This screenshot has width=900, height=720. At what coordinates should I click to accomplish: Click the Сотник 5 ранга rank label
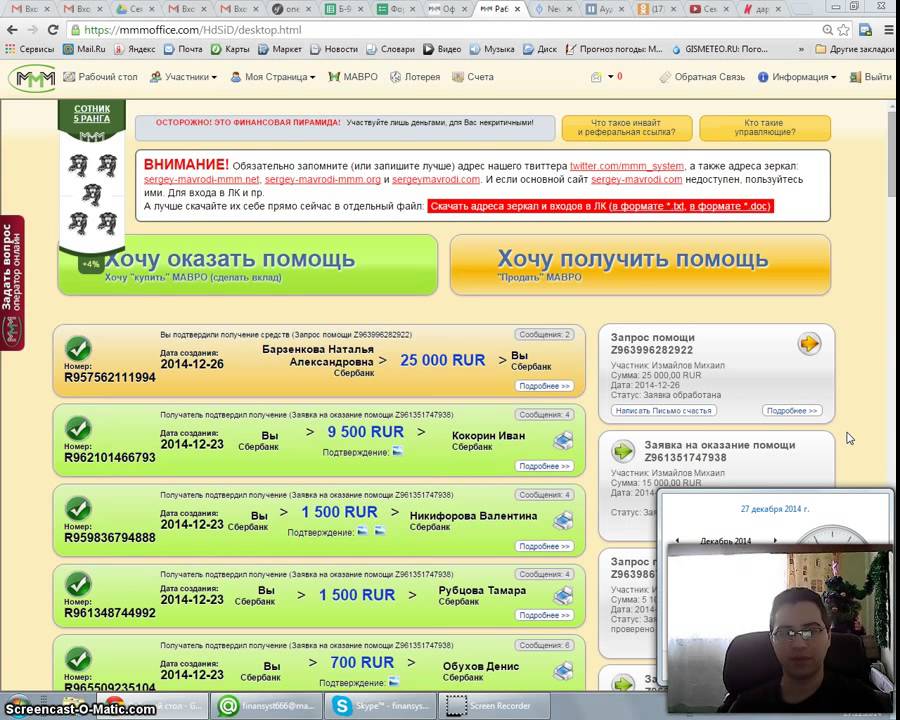pyautogui.click(x=92, y=113)
